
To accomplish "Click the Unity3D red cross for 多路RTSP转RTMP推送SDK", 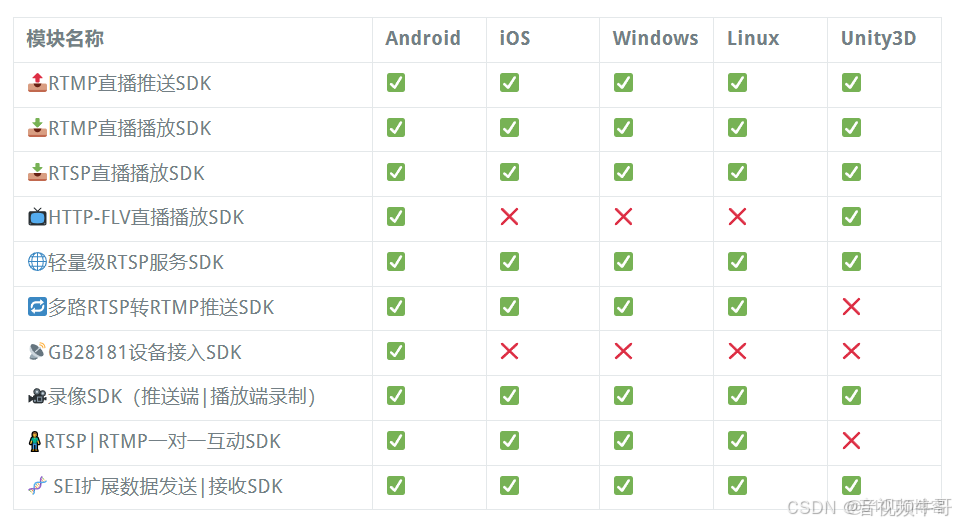I will 851,307.
